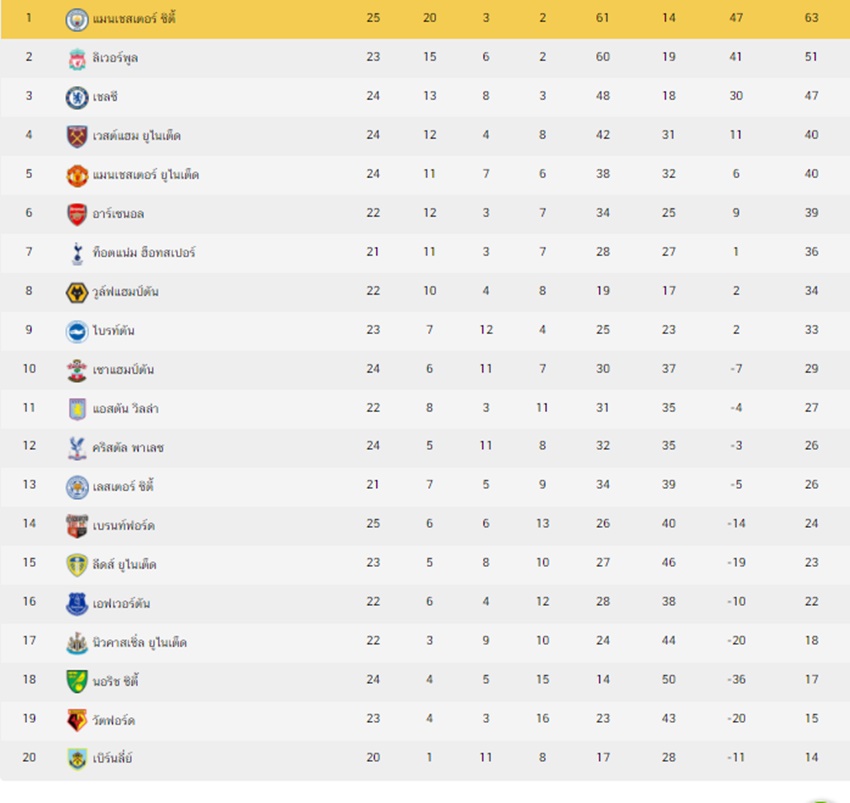Select the rank 20 Burnley table row
This screenshot has height=803, width=850.
pyautogui.click(x=425, y=758)
